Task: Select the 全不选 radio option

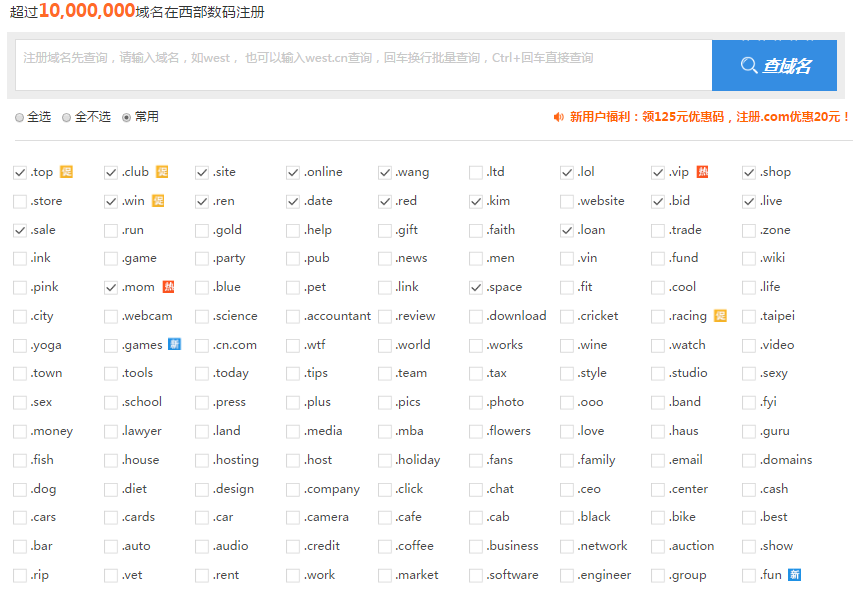Action: pos(67,118)
